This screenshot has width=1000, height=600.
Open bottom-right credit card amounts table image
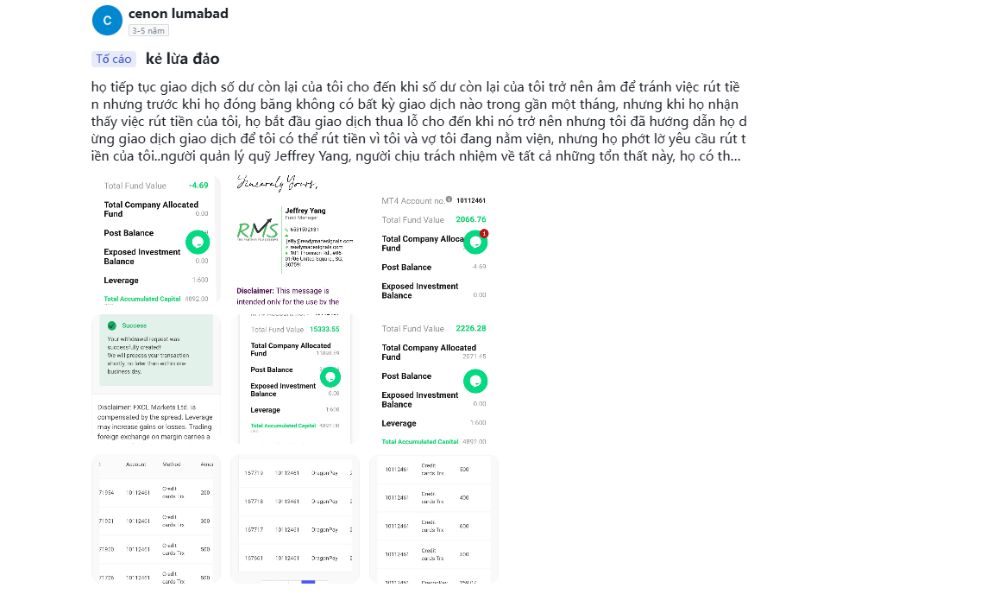[x=433, y=518]
